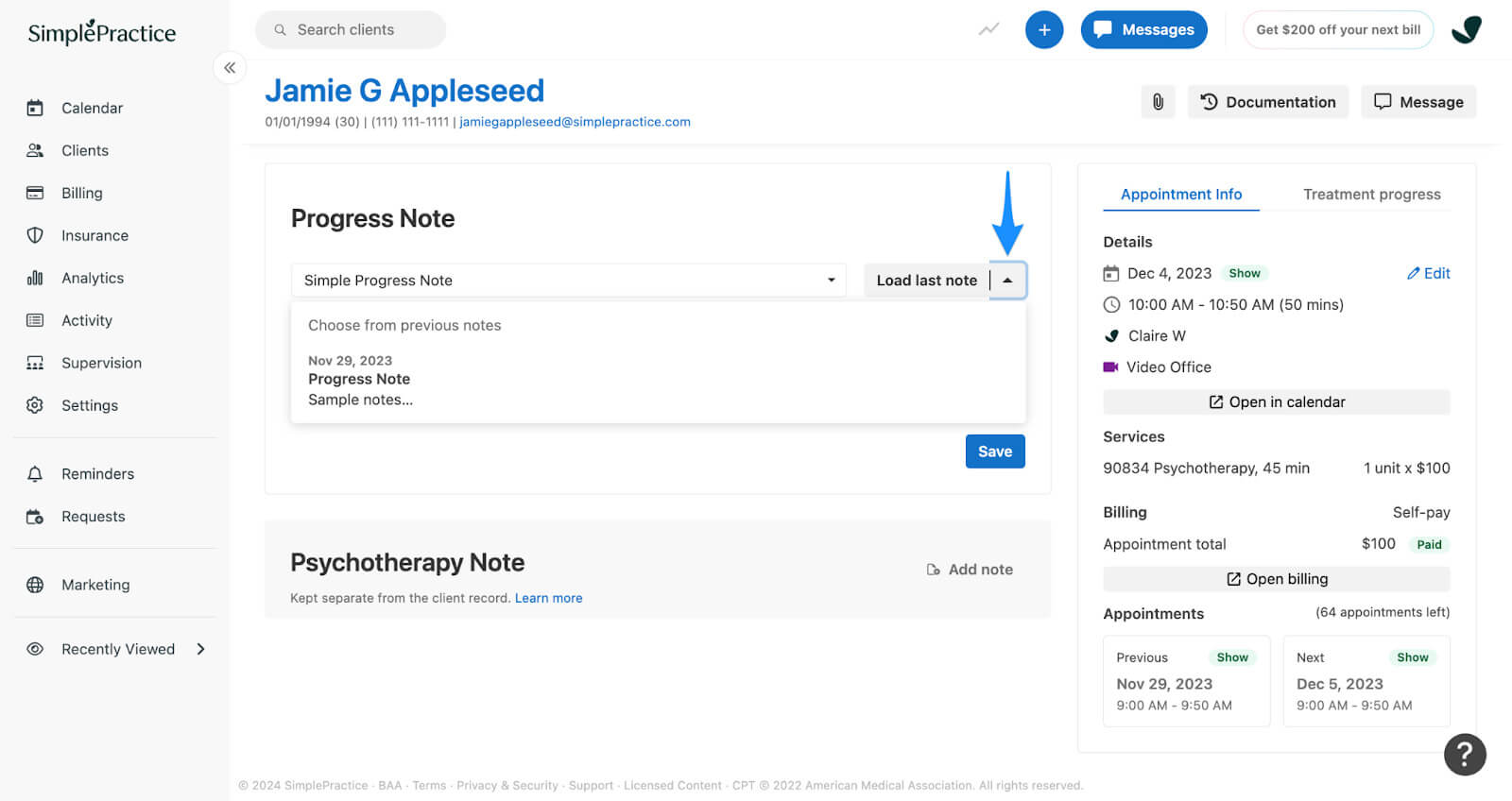1512x801 pixels.
Task: Open Analytics bar chart icon
Action: (x=35, y=278)
